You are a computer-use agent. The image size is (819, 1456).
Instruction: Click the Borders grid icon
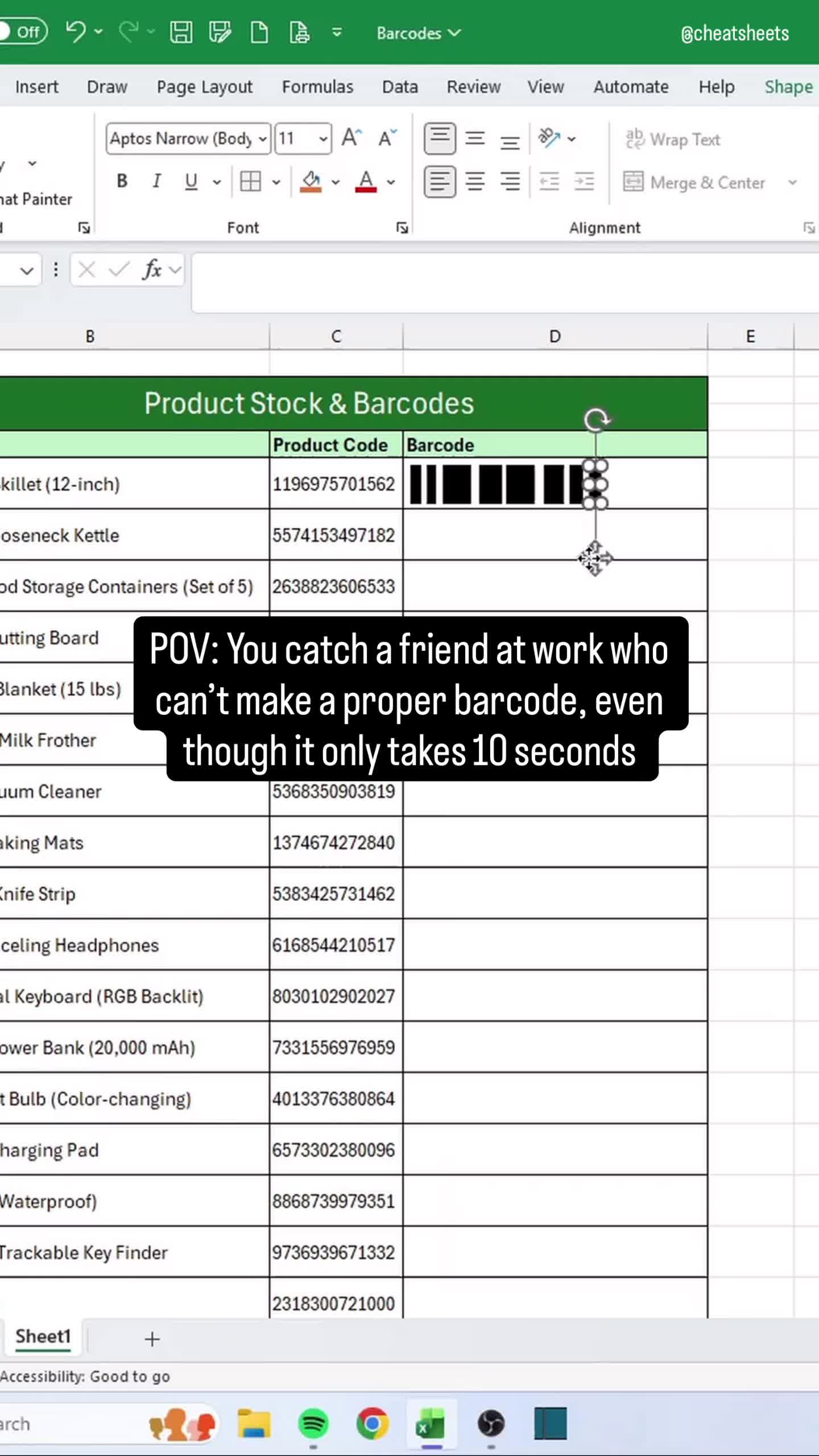(x=250, y=181)
